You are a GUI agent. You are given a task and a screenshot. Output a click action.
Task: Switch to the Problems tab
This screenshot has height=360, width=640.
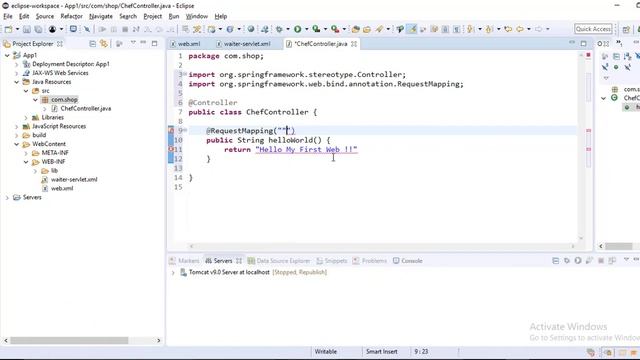click(x=370, y=261)
